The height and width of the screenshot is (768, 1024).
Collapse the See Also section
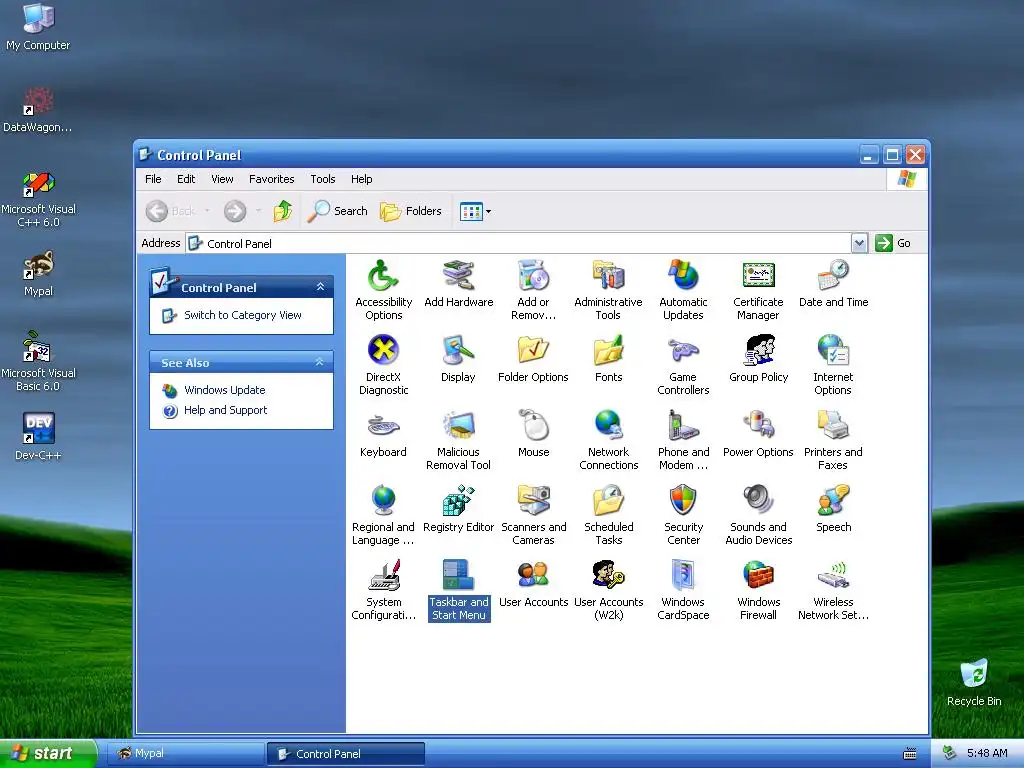click(x=319, y=362)
